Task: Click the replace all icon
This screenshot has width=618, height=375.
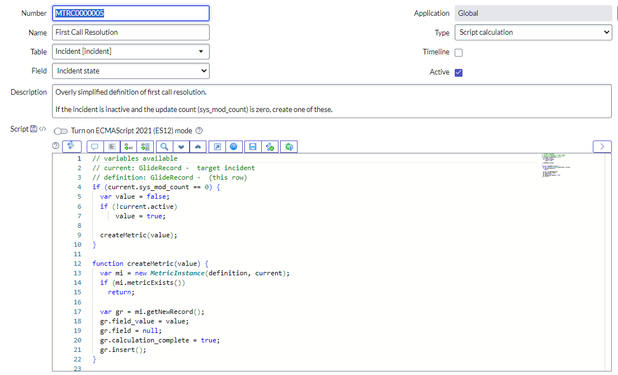Action: point(145,147)
